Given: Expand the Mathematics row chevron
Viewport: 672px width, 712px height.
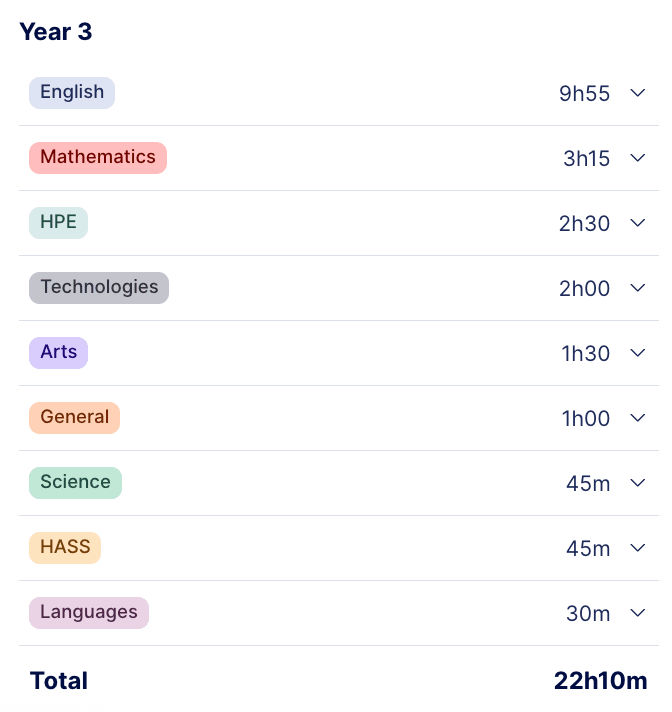Looking at the screenshot, I should pyautogui.click(x=638, y=158).
